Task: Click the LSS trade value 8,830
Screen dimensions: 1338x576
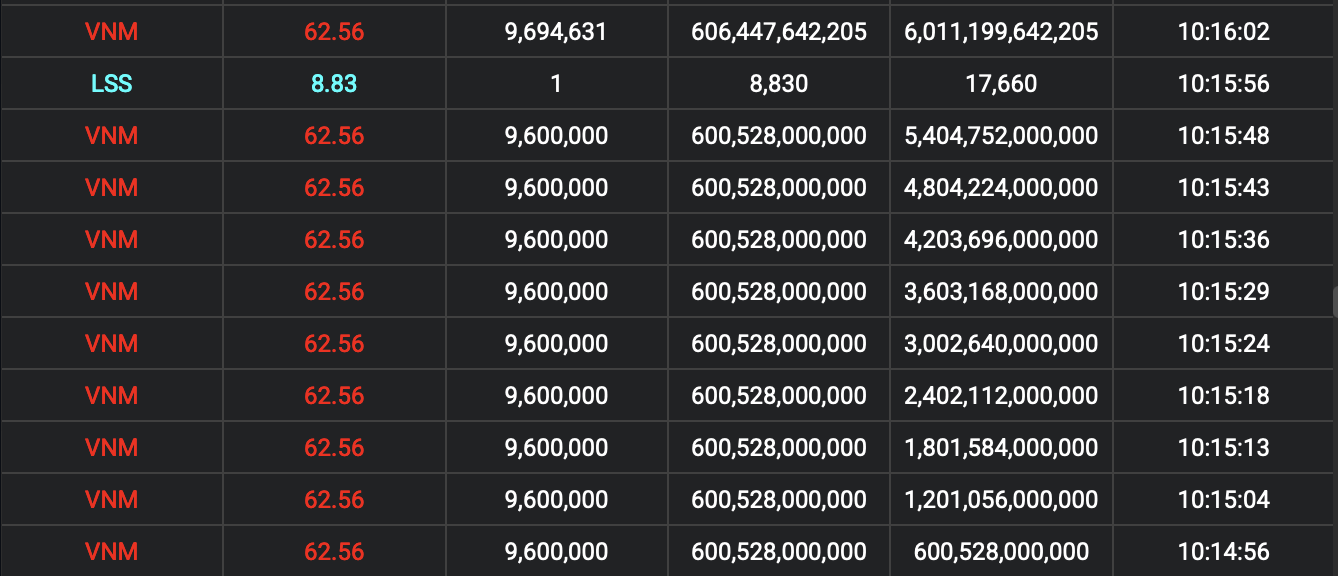Action: pyautogui.click(x=779, y=84)
